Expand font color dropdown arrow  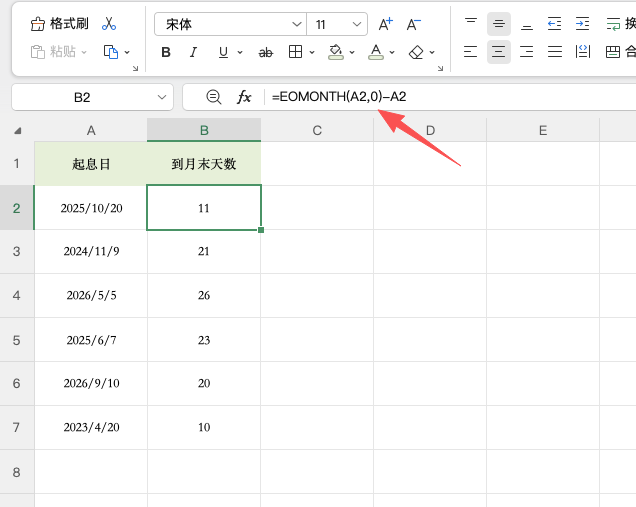pyautogui.click(x=392, y=52)
